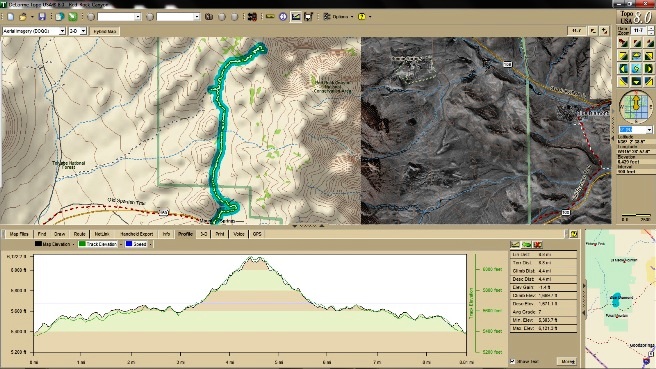Open the Handheld Export tab
This screenshot has height=369, width=656.
tap(137, 234)
